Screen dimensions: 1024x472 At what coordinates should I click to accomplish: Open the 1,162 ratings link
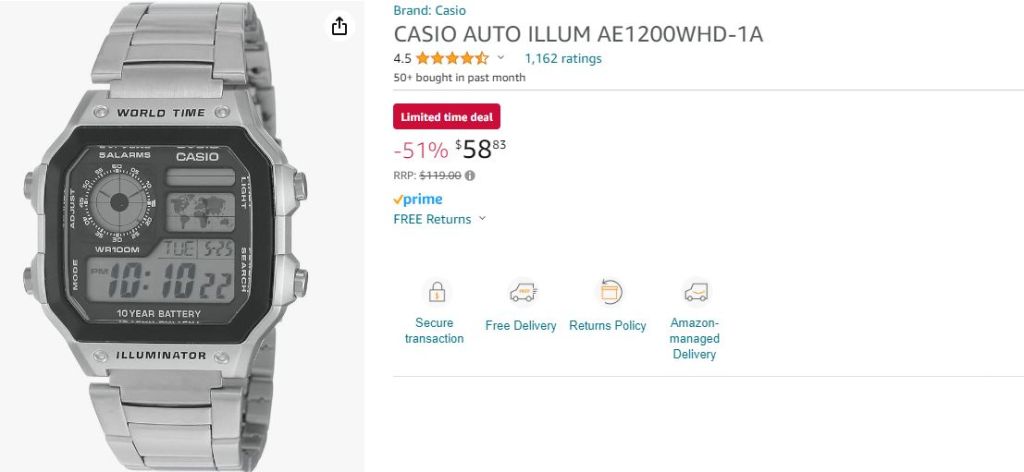click(563, 58)
